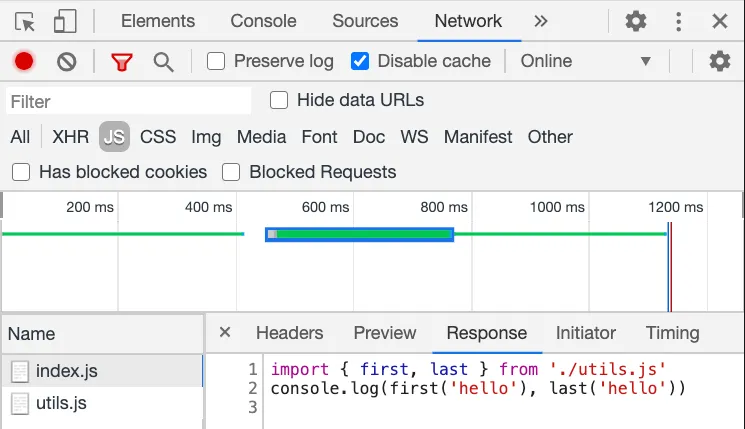The height and width of the screenshot is (429, 745).
Task: Open network settings gear beside throttling
Action: point(720,61)
